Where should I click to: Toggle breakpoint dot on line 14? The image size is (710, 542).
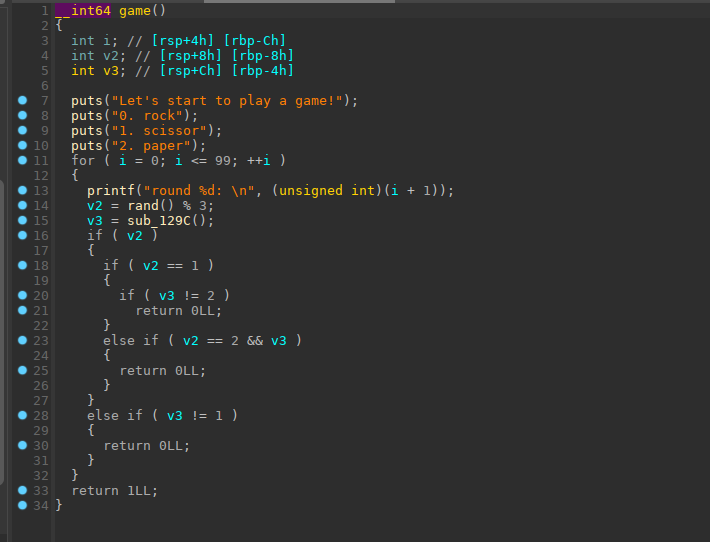pos(22,205)
